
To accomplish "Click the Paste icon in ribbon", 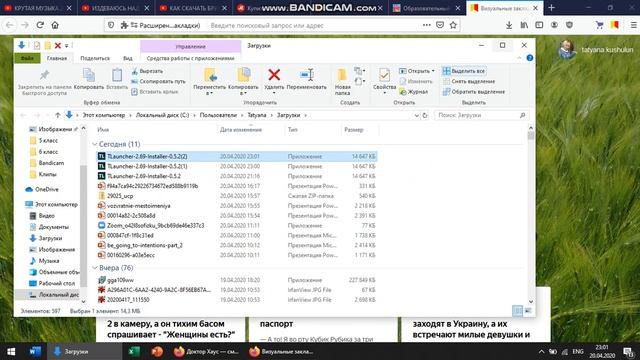I will 117,75.
